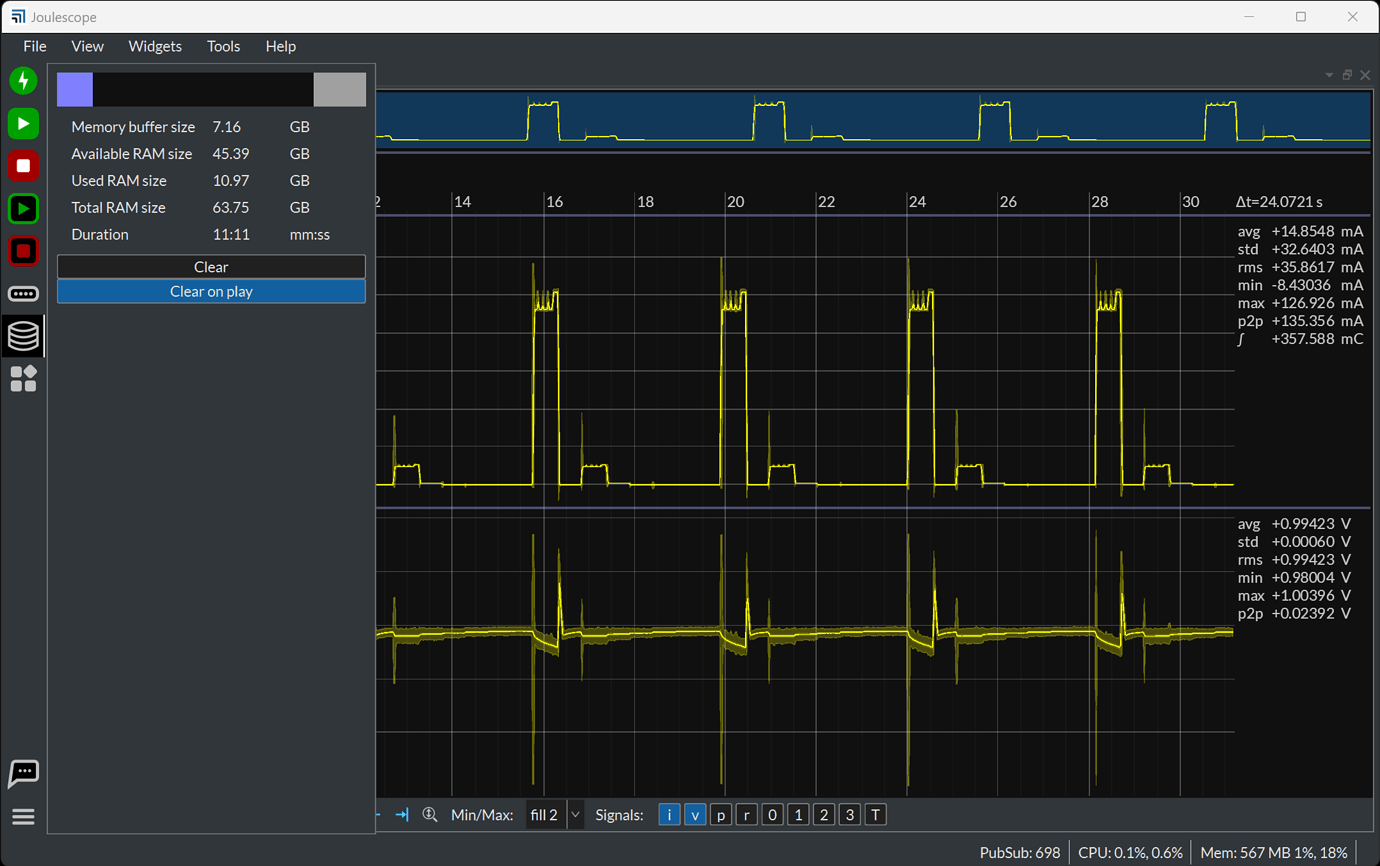
Task: Open the widgets sidebar icon
Action: coord(23,379)
